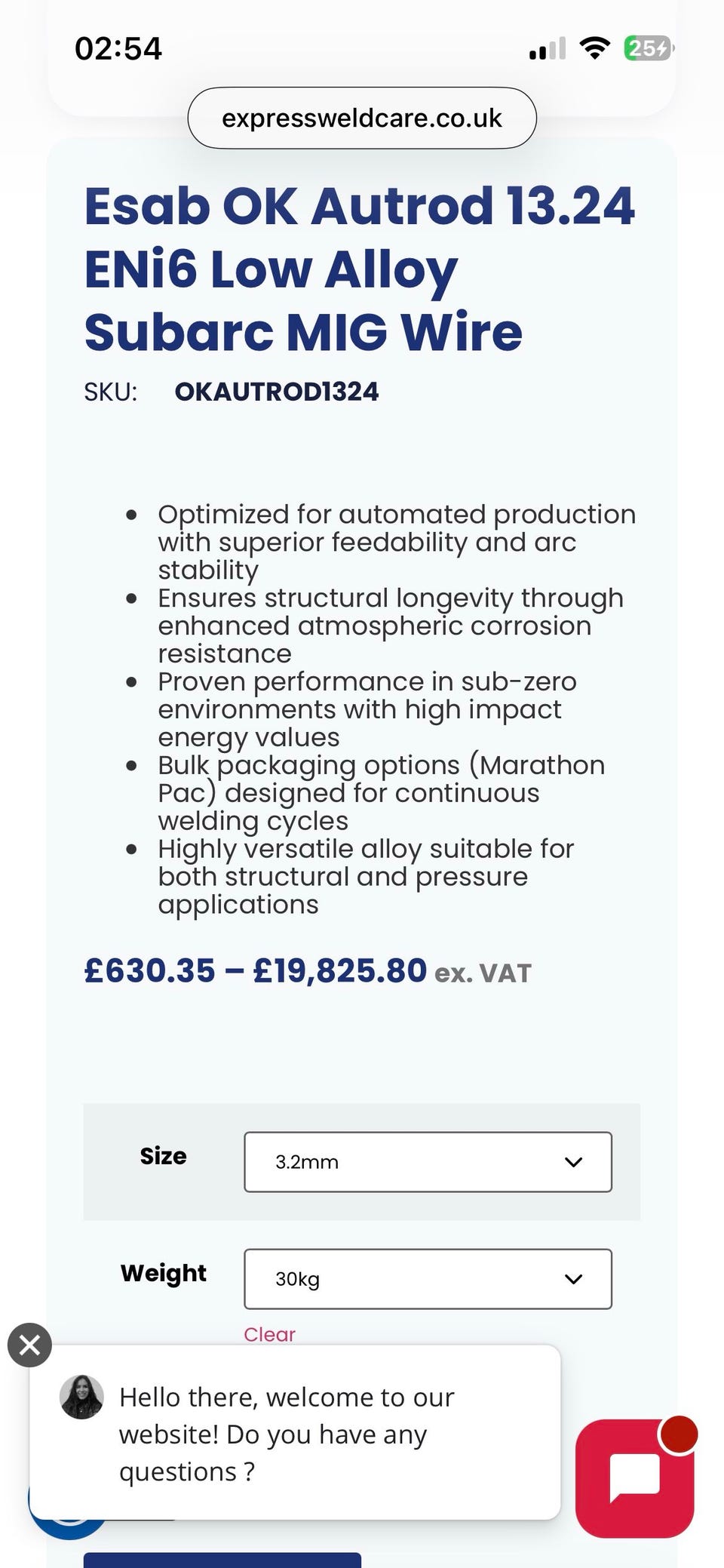
Task: Tap the chat agent avatar photo
Action: [x=81, y=1397]
